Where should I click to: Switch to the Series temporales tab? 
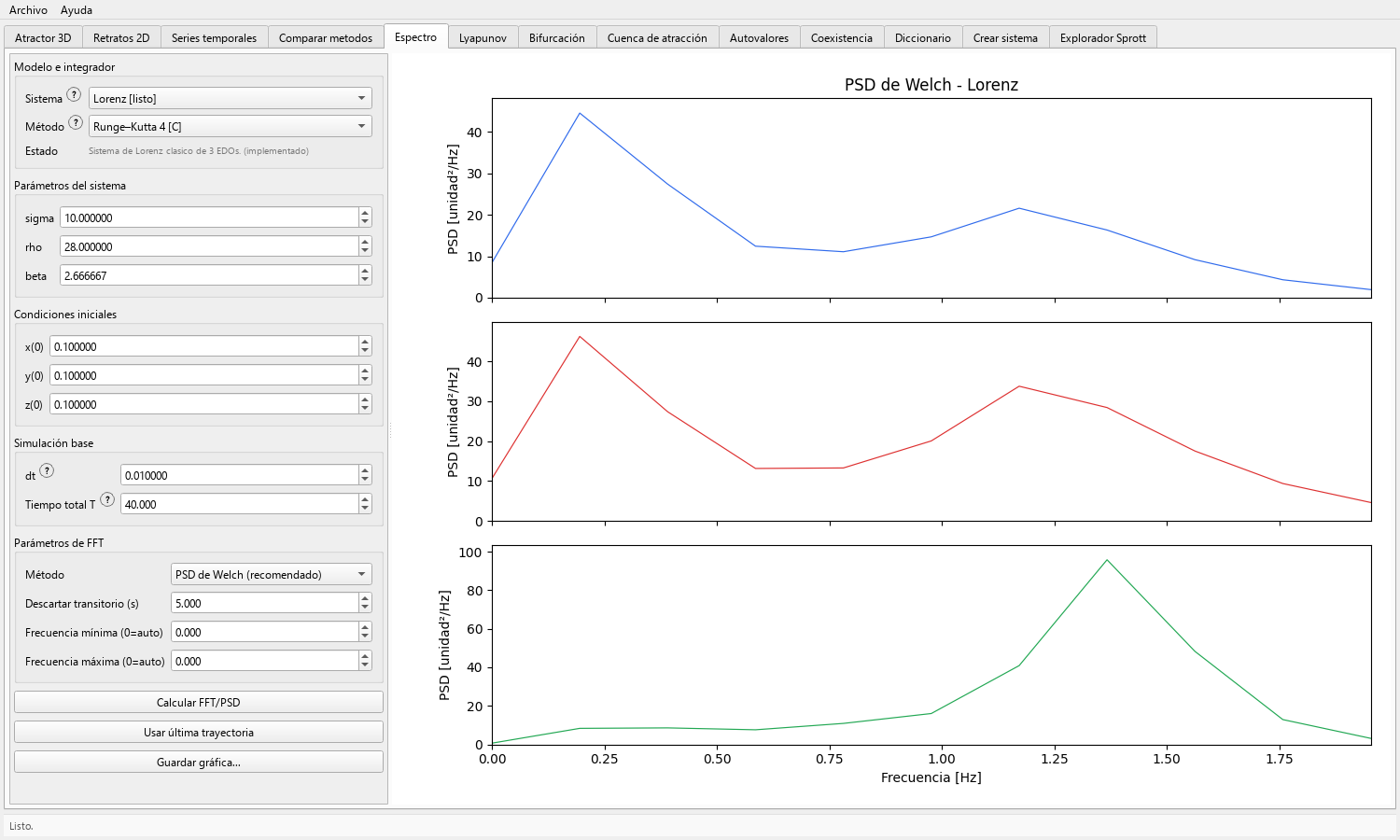(x=214, y=38)
